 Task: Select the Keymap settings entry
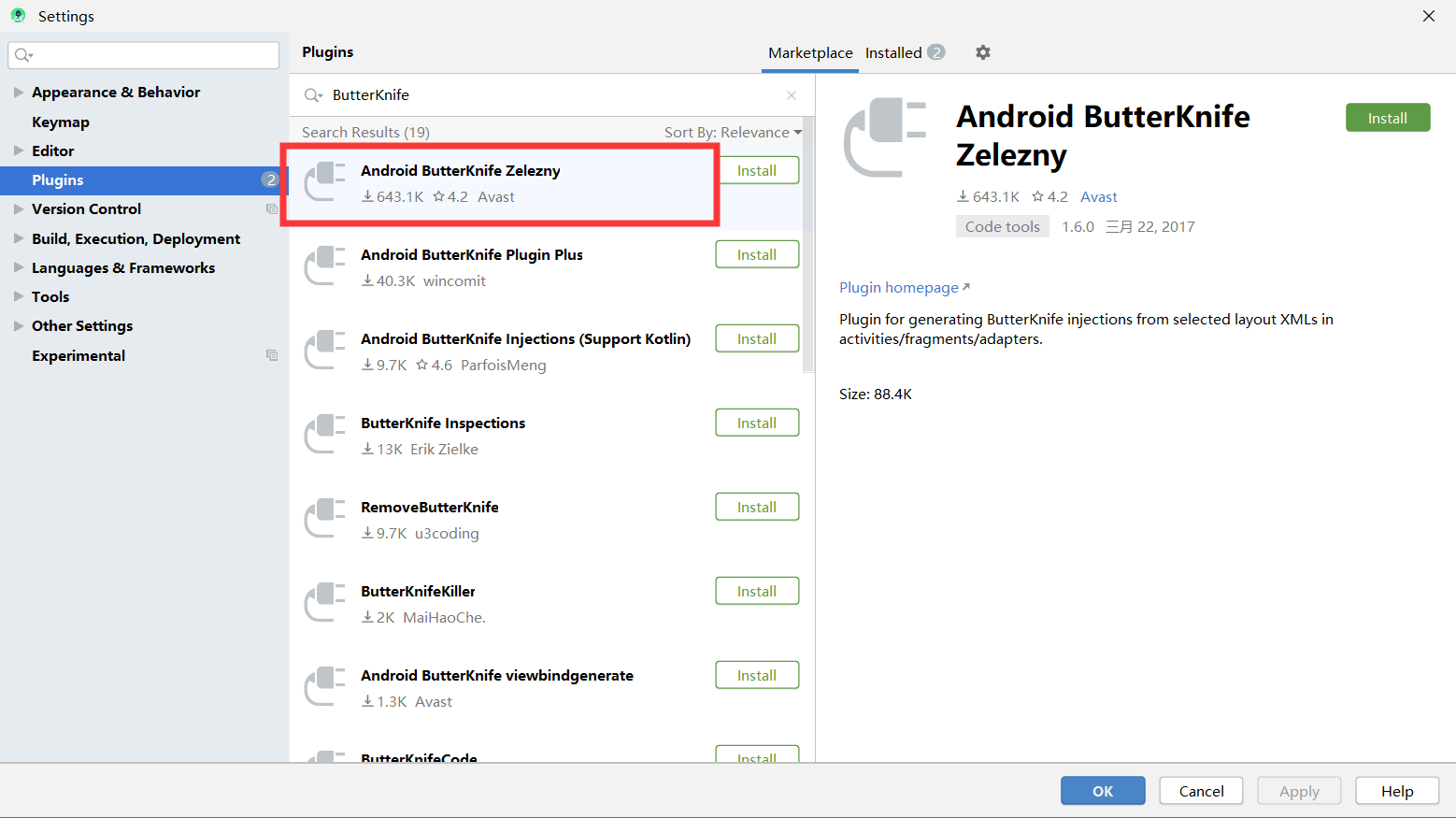tap(60, 122)
